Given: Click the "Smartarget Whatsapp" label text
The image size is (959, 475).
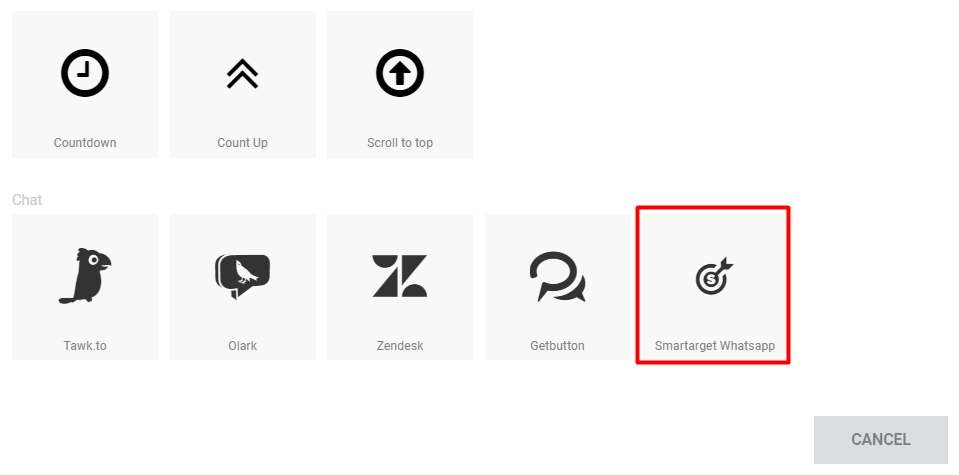Looking at the screenshot, I should coord(714,346).
